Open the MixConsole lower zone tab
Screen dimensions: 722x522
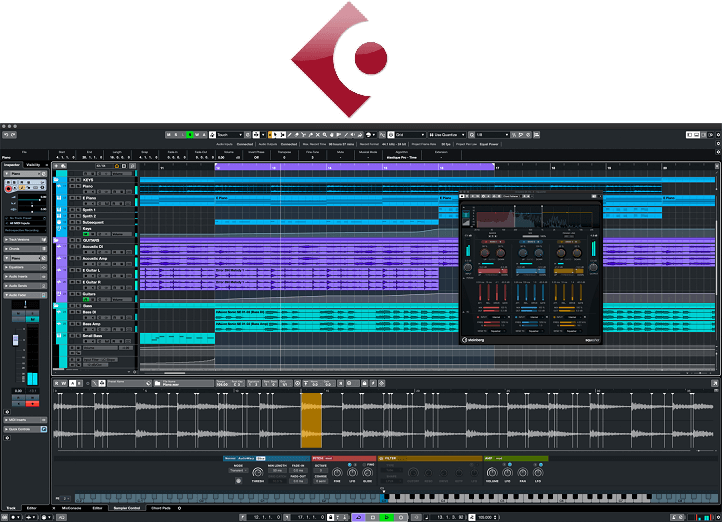pos(71,508)
